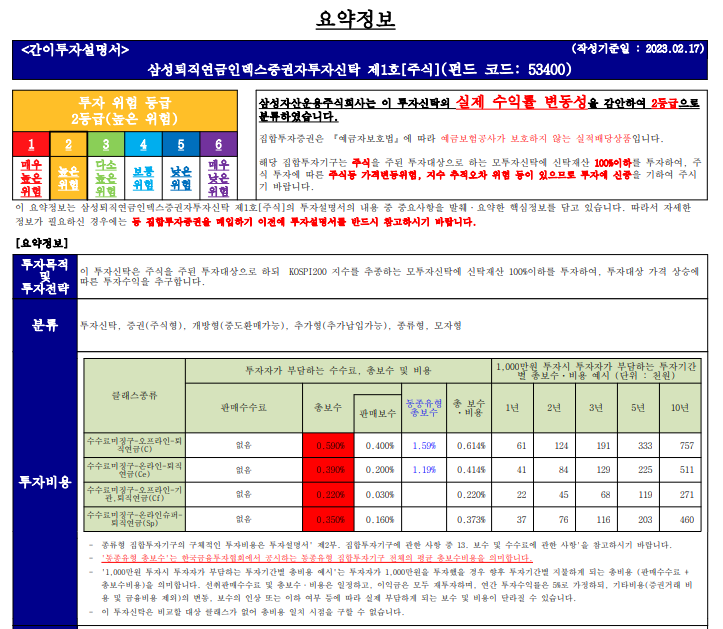Click the red "2등급" text in the notice box
This screenshot has height=629, width=723.
tap(664, 103)
